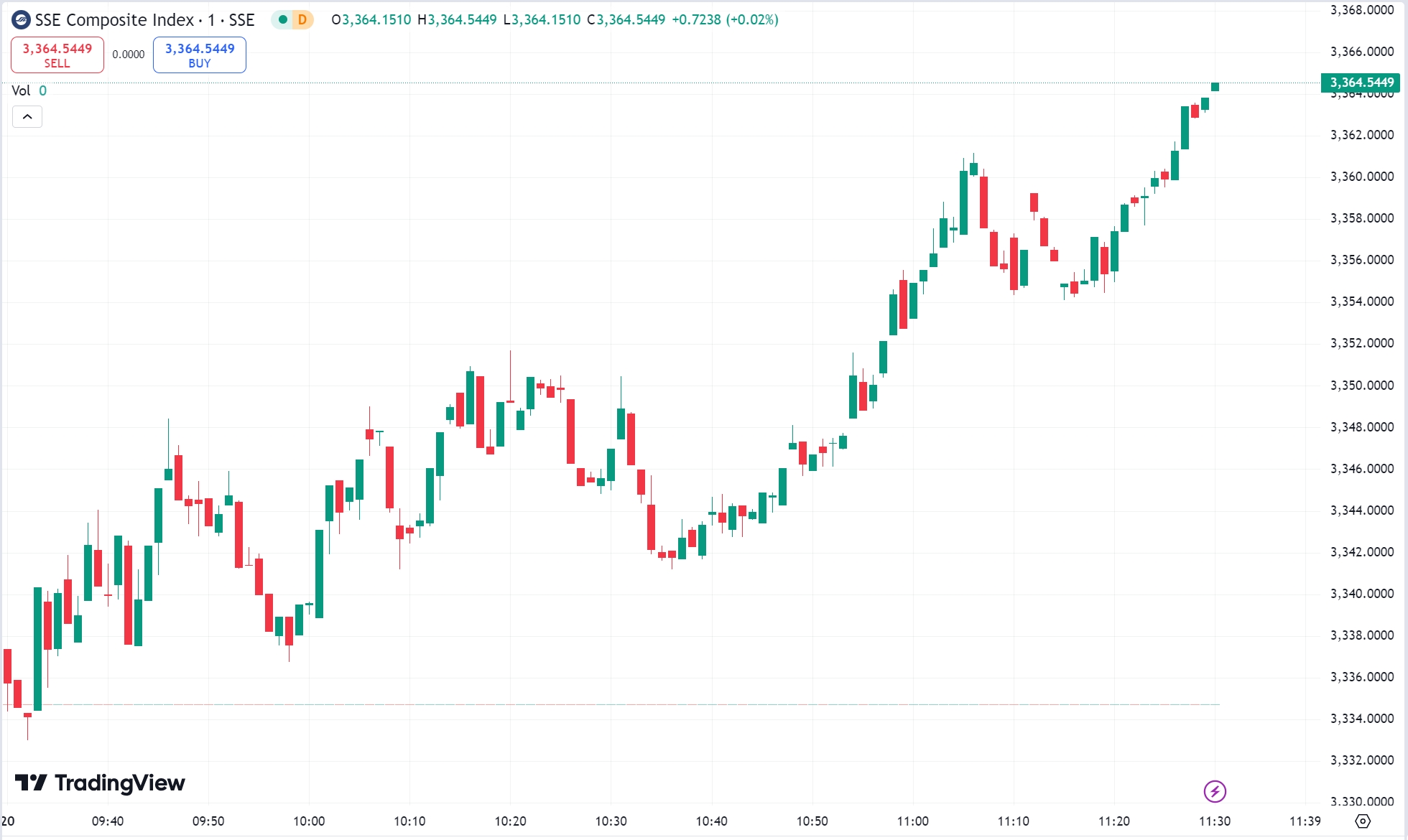Click the Vol value 0
This screenshot has height=840, width=1408.
click(43, 90)
